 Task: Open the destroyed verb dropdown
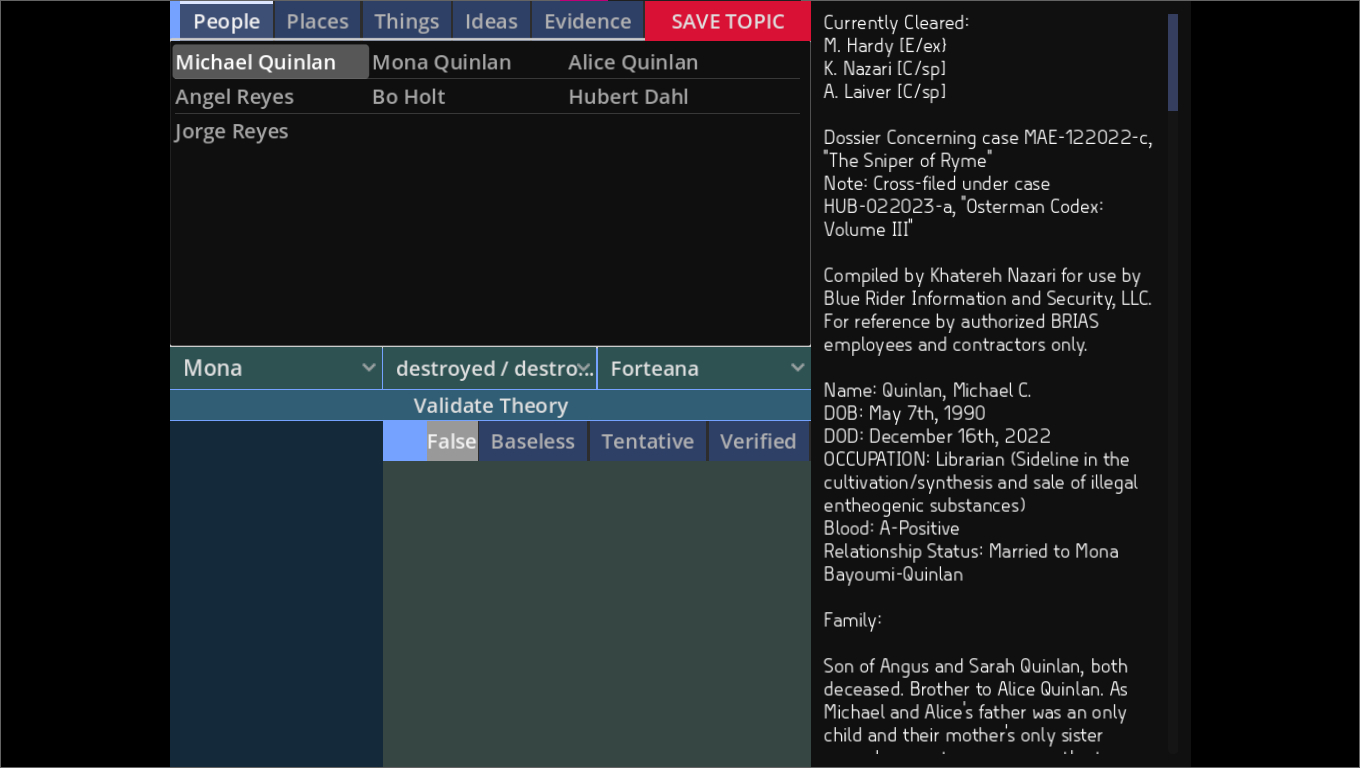pos(489,368)
